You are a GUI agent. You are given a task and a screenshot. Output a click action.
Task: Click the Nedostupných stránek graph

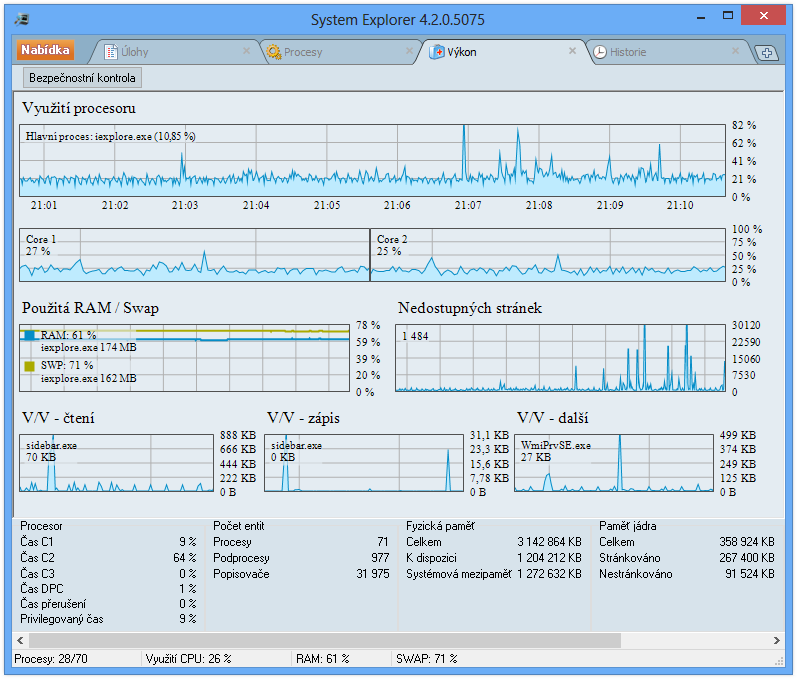[560, 358]
